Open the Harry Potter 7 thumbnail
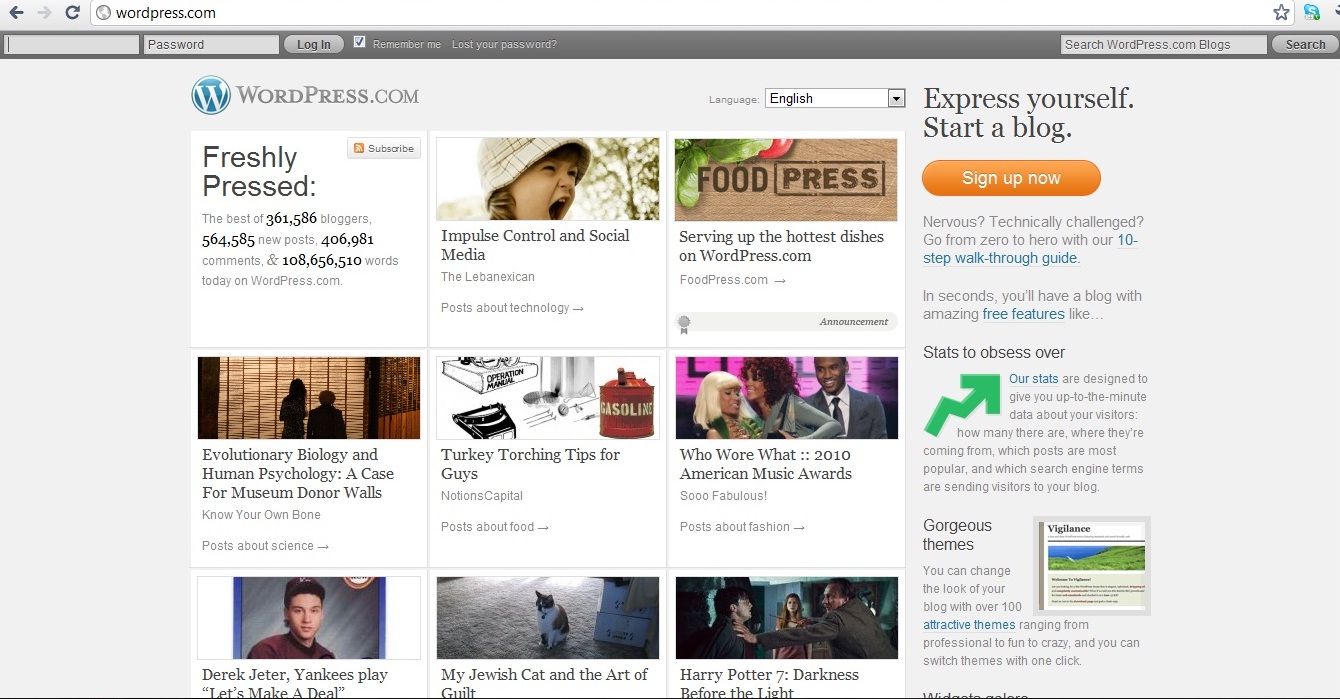 coord(787,618)
